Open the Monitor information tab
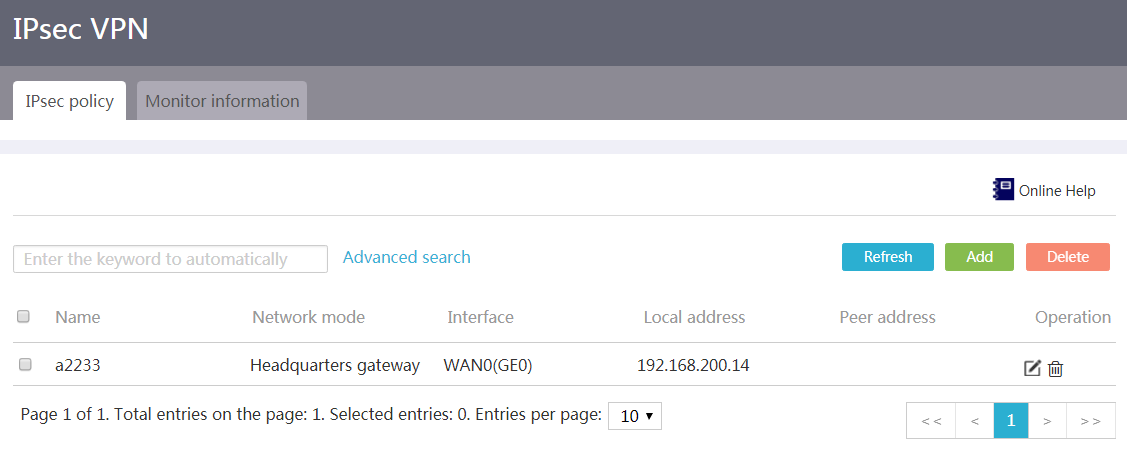1127x458 pixels. (x=222, y=101)
